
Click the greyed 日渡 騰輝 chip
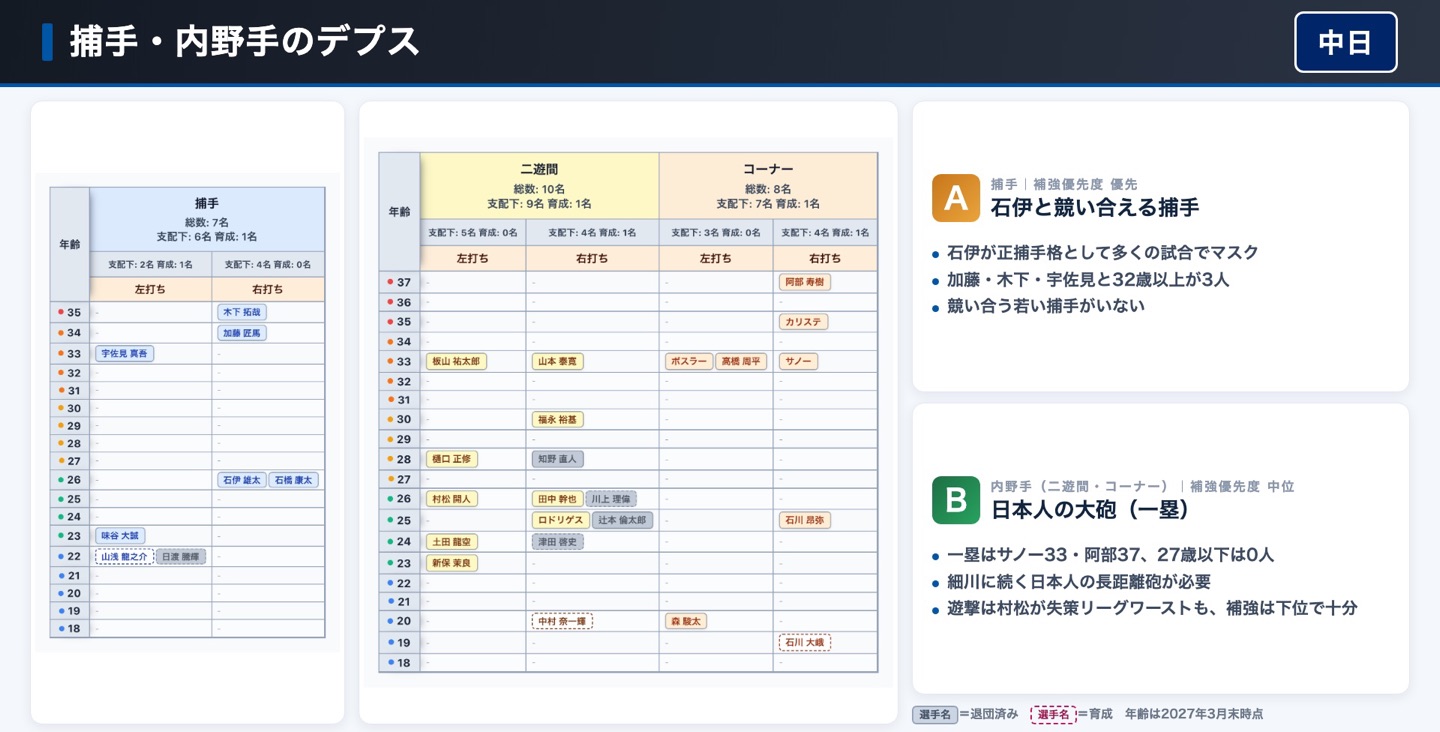pyautogui.click(x=181, y=556)
